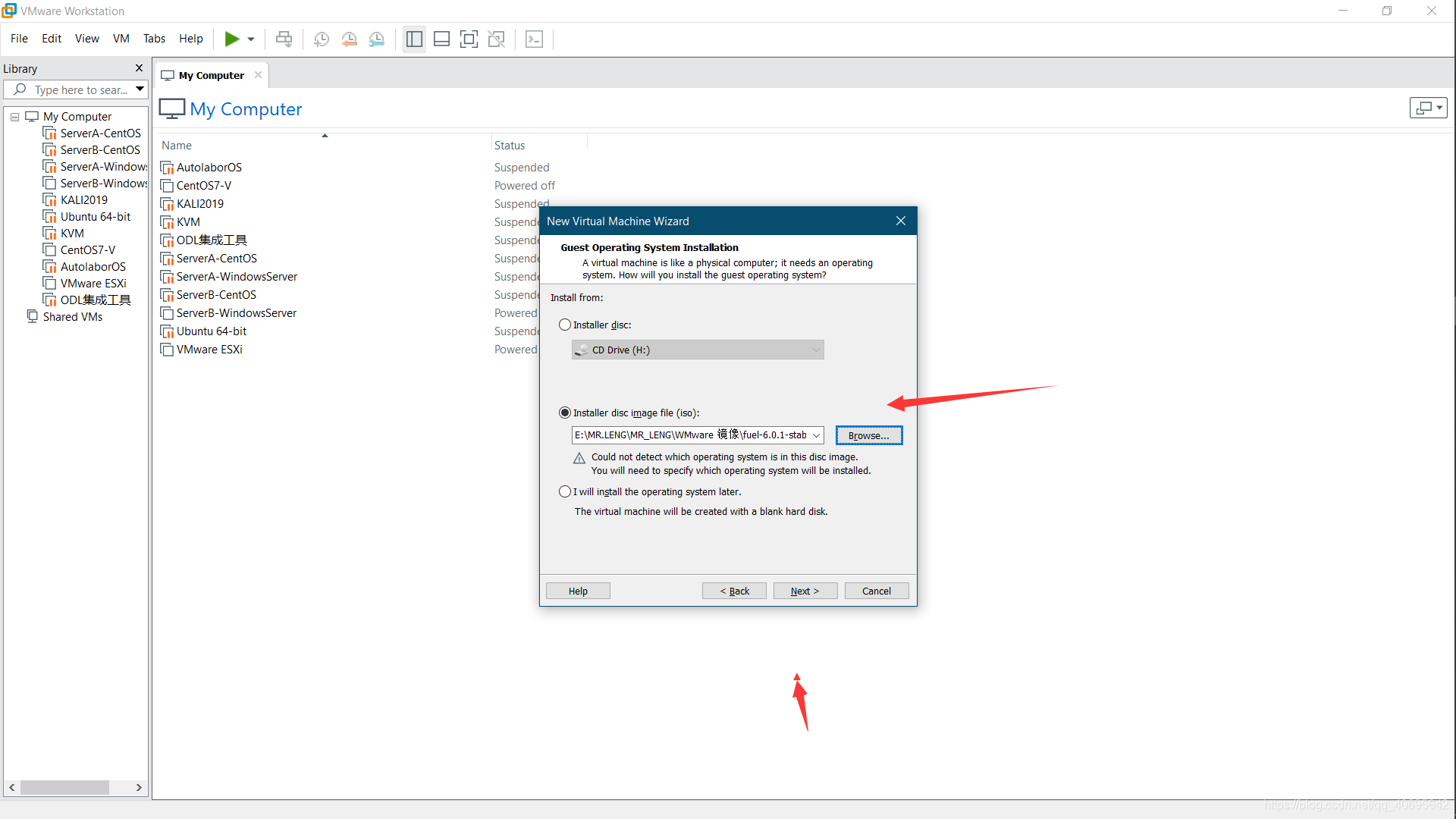Open the view options dropdown in the My Computer pane
This screenshot has width=1456, height=819.
pos(1429,108)
